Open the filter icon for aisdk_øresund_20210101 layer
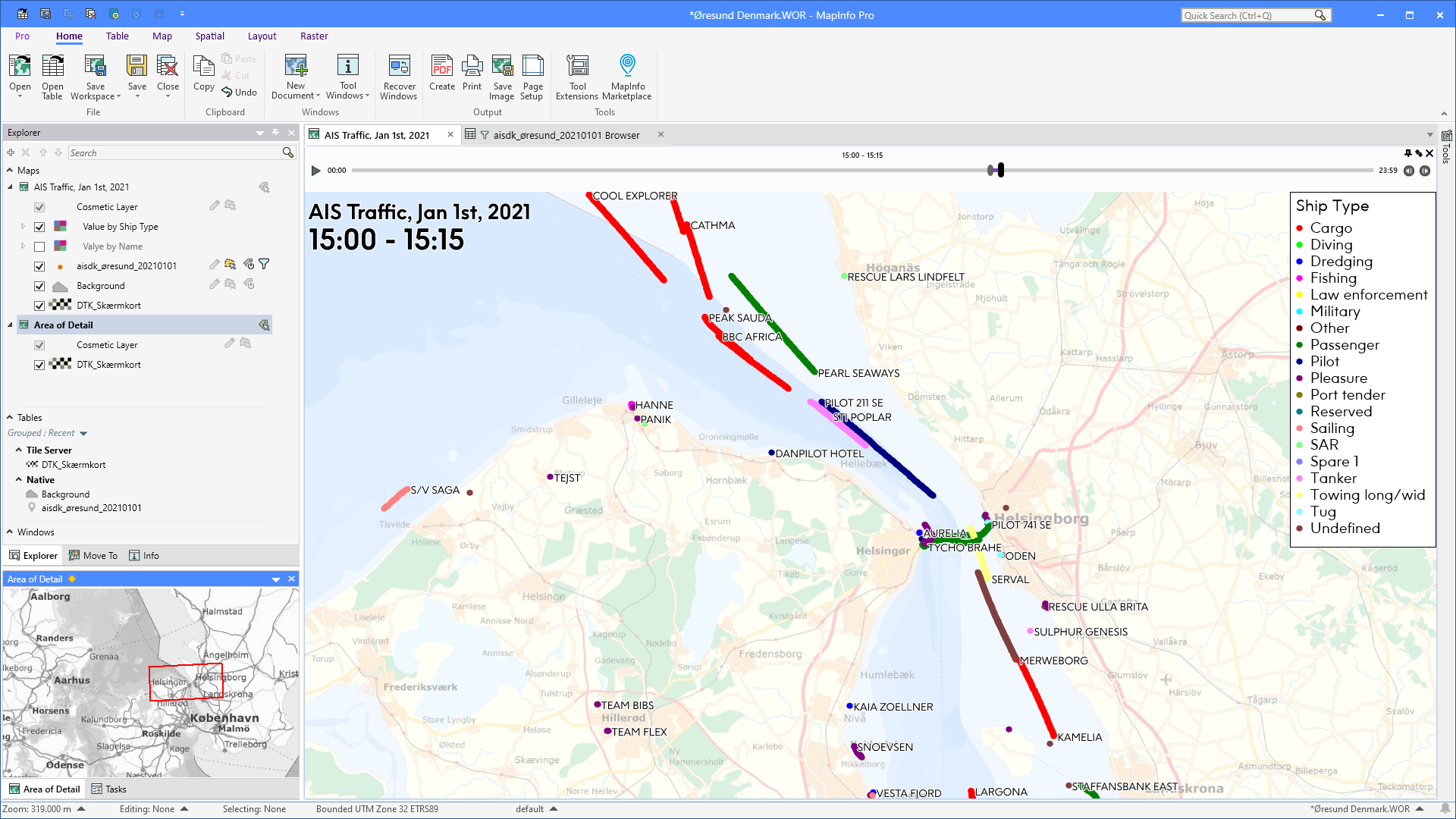 tap(264, 264)
